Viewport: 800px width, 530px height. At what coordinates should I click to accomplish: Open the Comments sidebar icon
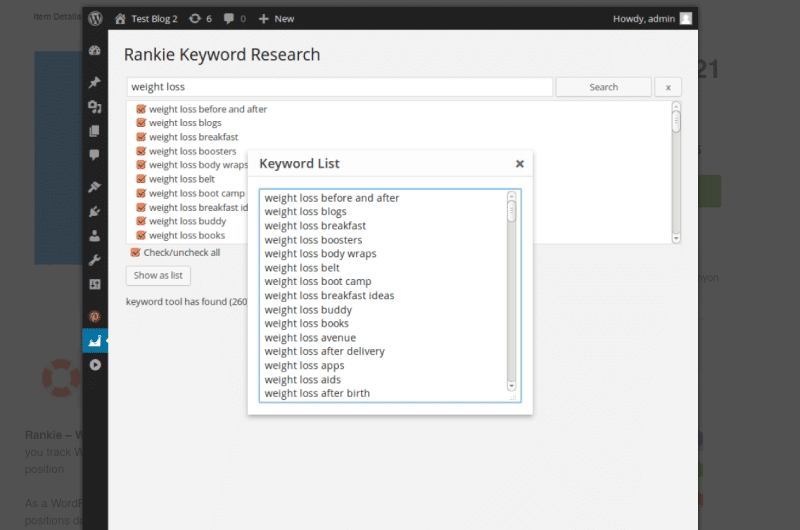(95, 155)
